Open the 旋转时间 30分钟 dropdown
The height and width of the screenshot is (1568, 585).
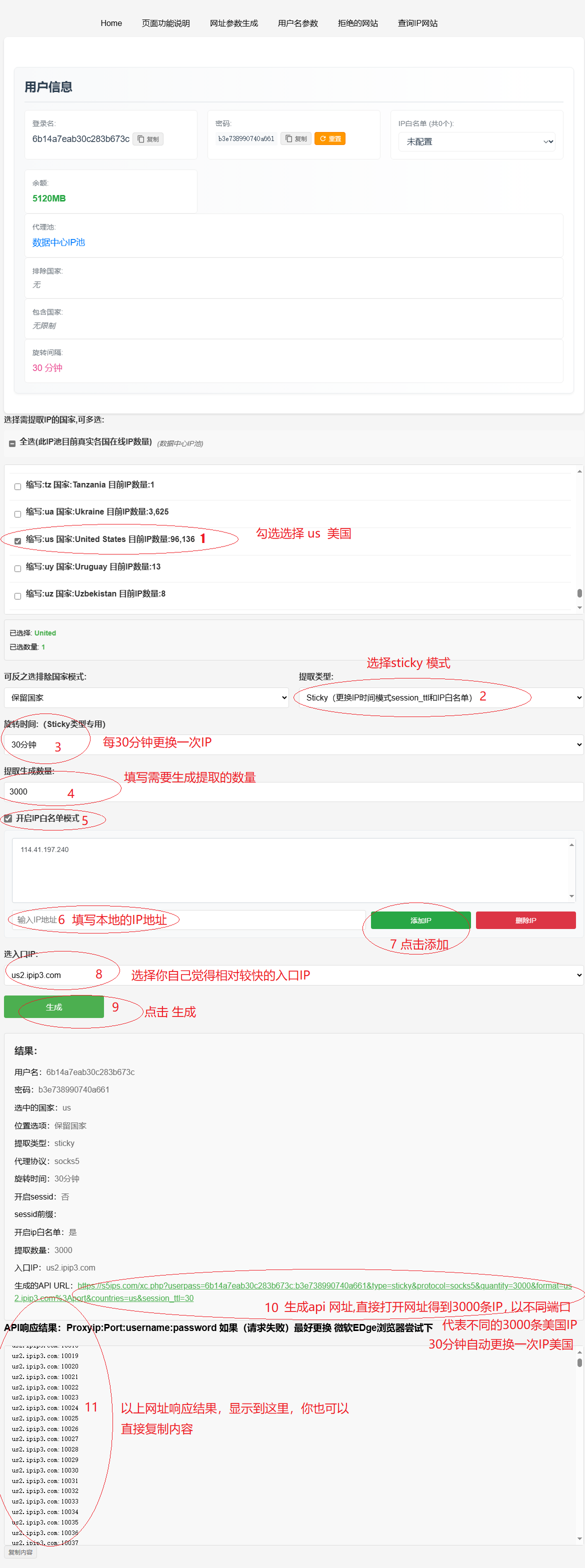pyautogui.click(x=292, y=744)
